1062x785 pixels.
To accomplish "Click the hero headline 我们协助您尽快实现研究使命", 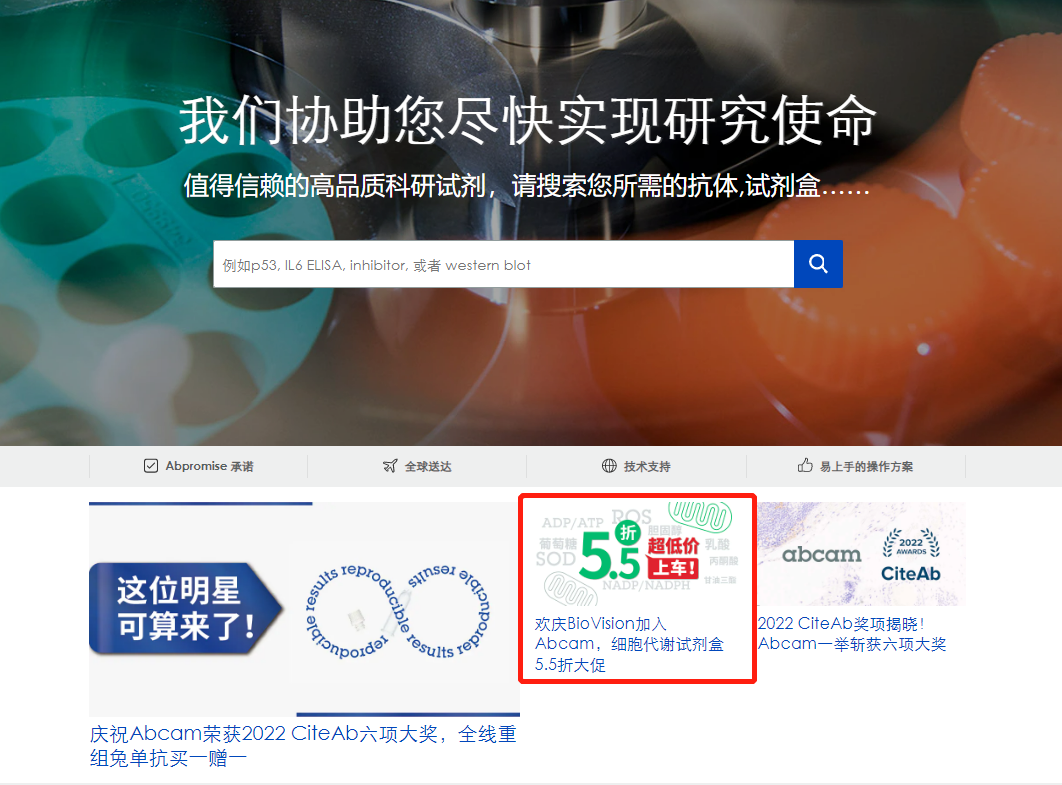I will (528, 121).
